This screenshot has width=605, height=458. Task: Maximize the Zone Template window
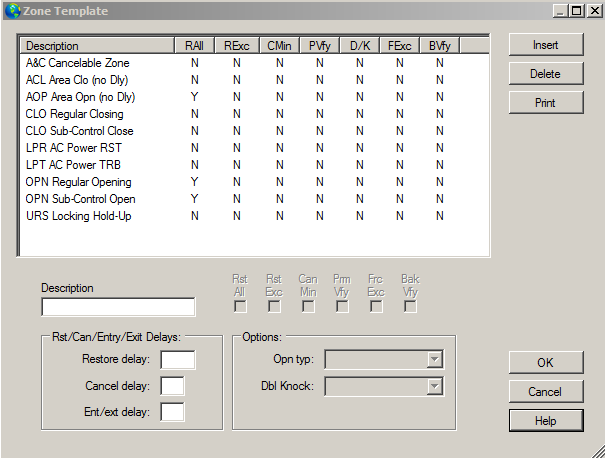(576, 11)
